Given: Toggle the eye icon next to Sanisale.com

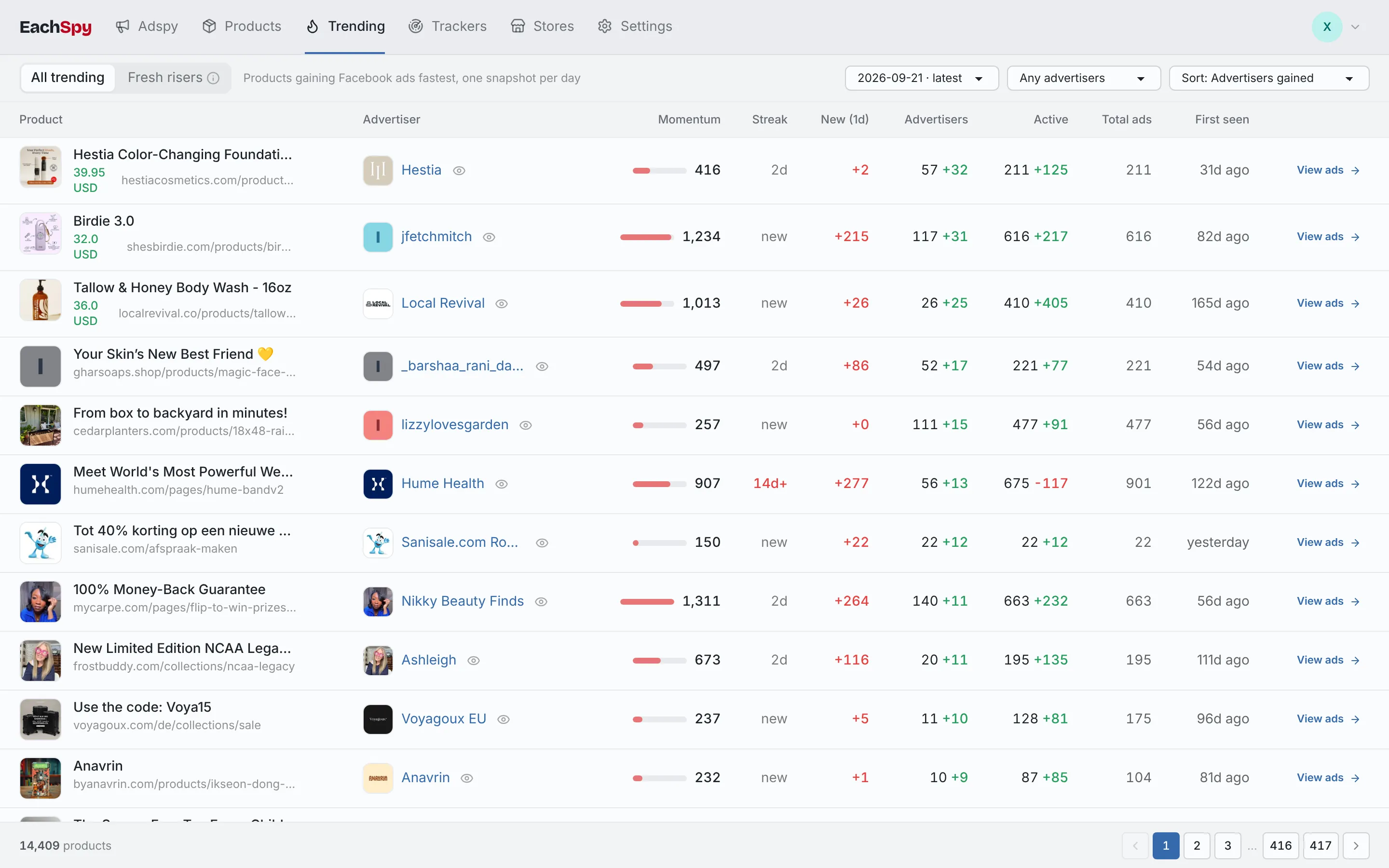Looking at the screenshot, I should coord(542,543).
